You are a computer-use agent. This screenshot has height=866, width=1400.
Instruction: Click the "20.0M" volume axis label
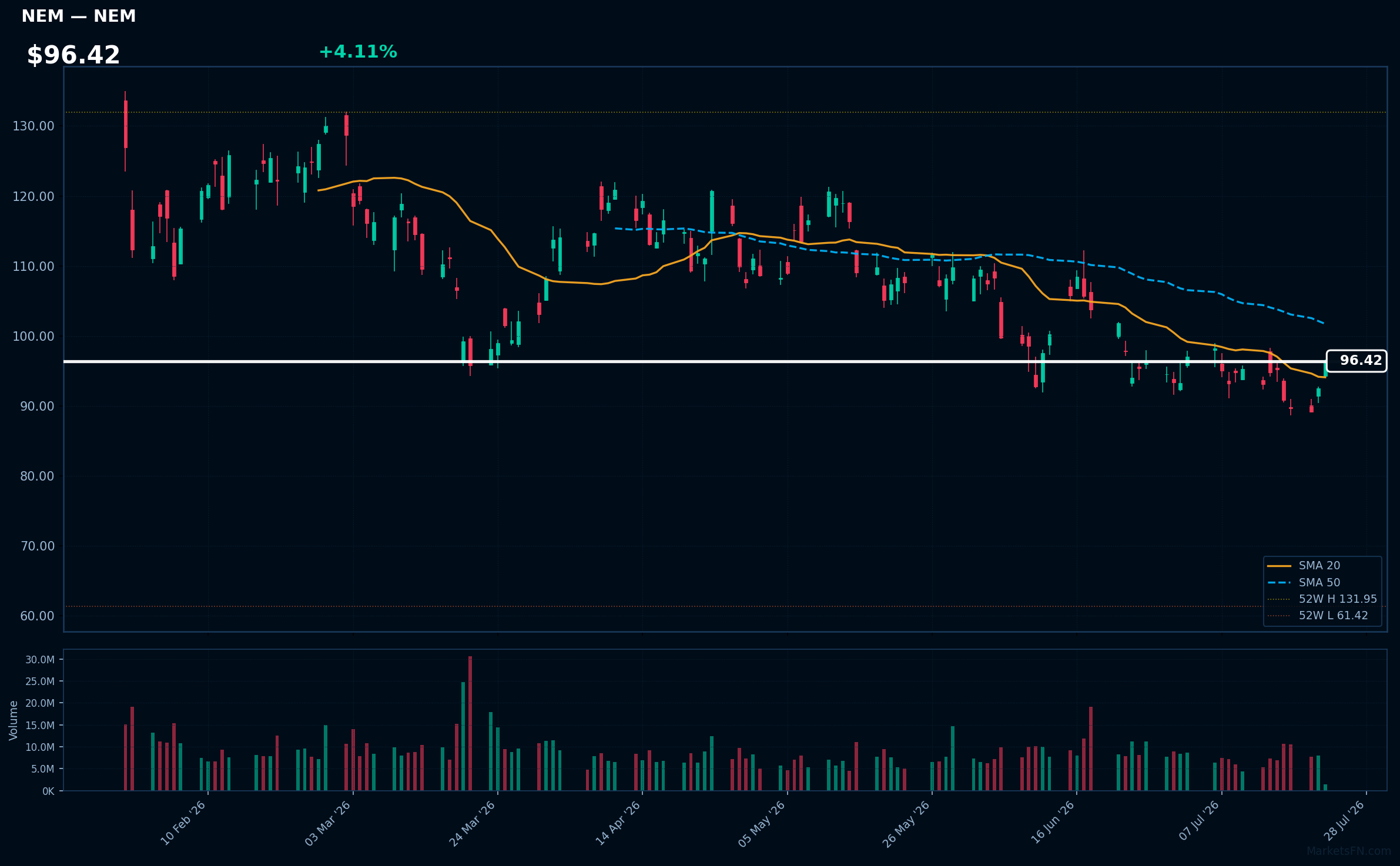click(x=40, y=703)
